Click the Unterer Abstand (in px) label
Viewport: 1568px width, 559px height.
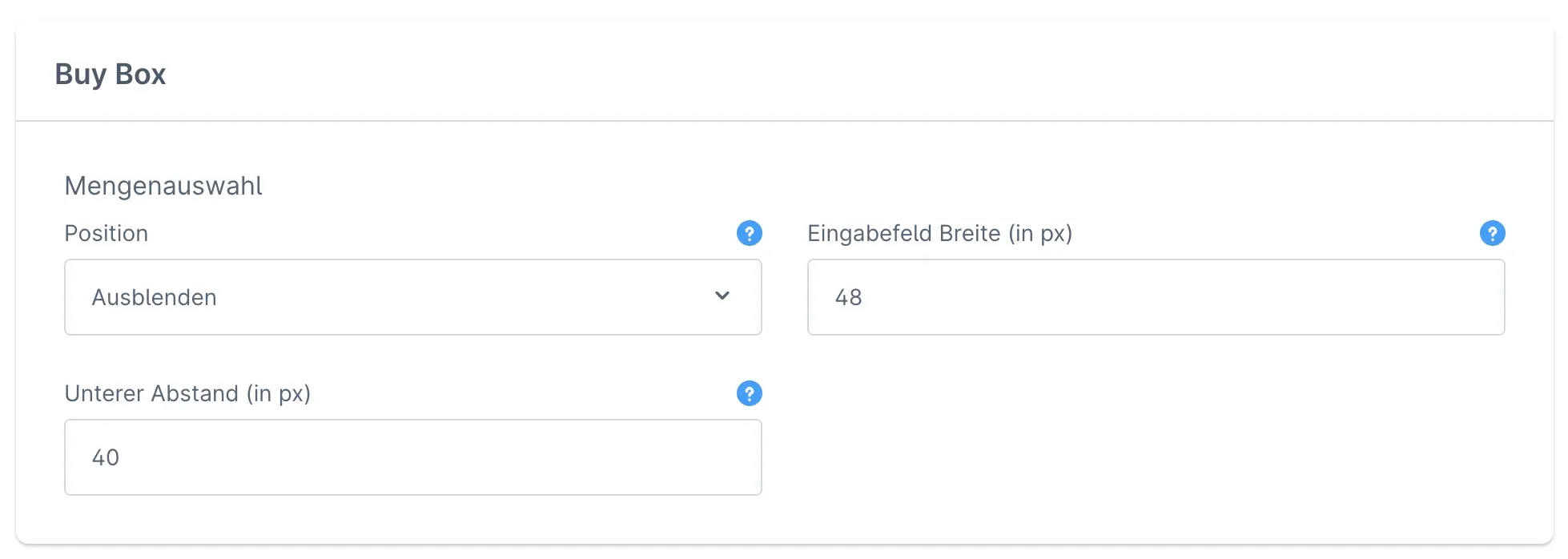click(187, 394)
